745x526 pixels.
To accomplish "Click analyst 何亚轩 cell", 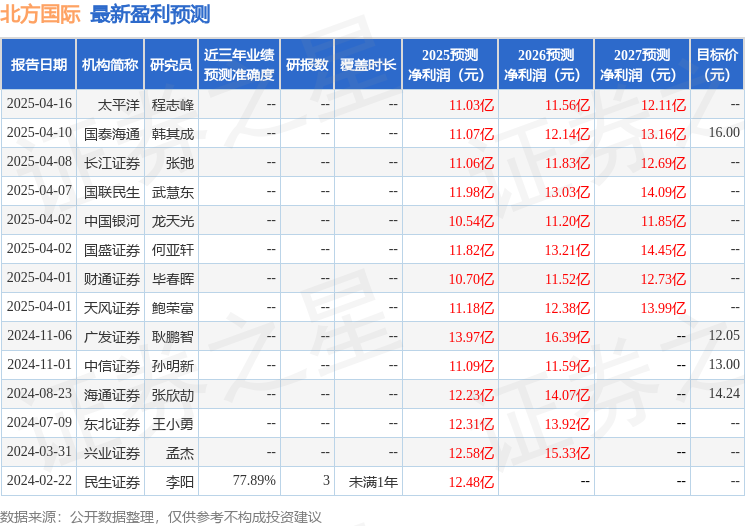I will pos(173,250).
